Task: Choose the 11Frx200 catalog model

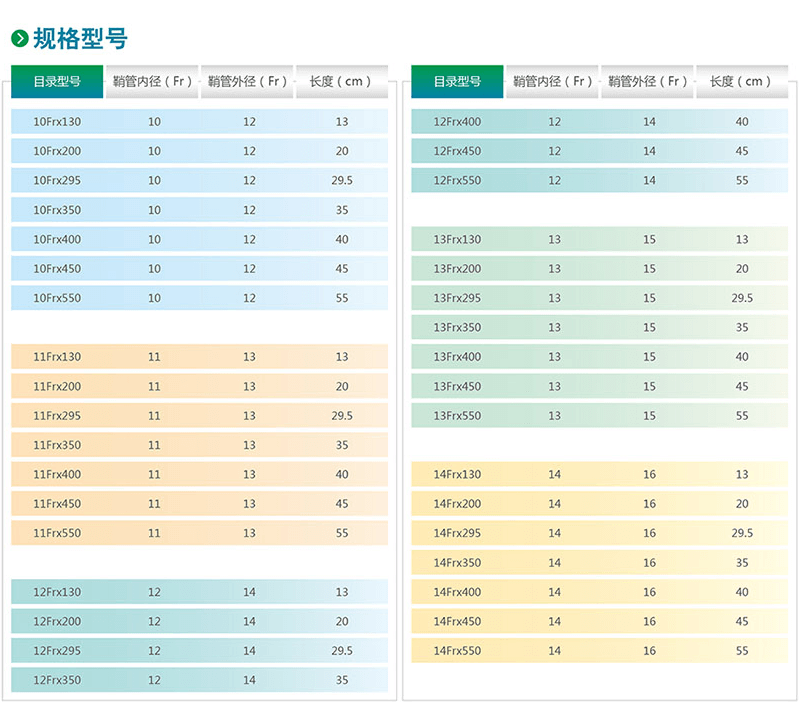Action: point(57,386)
